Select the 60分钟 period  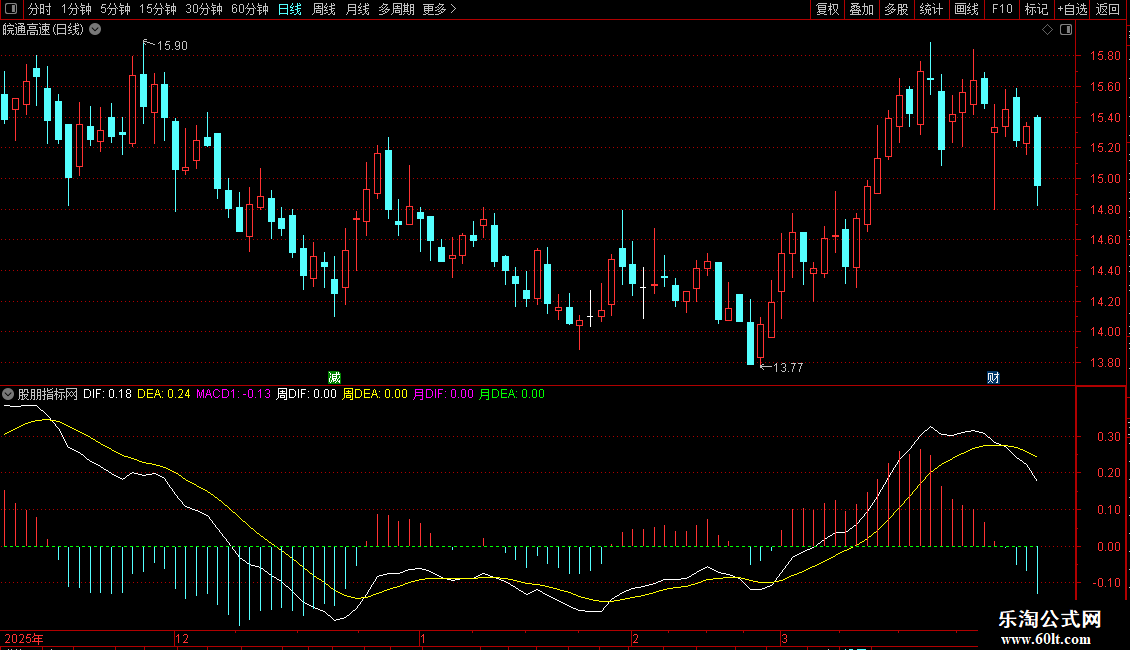[x=250, y=9]
